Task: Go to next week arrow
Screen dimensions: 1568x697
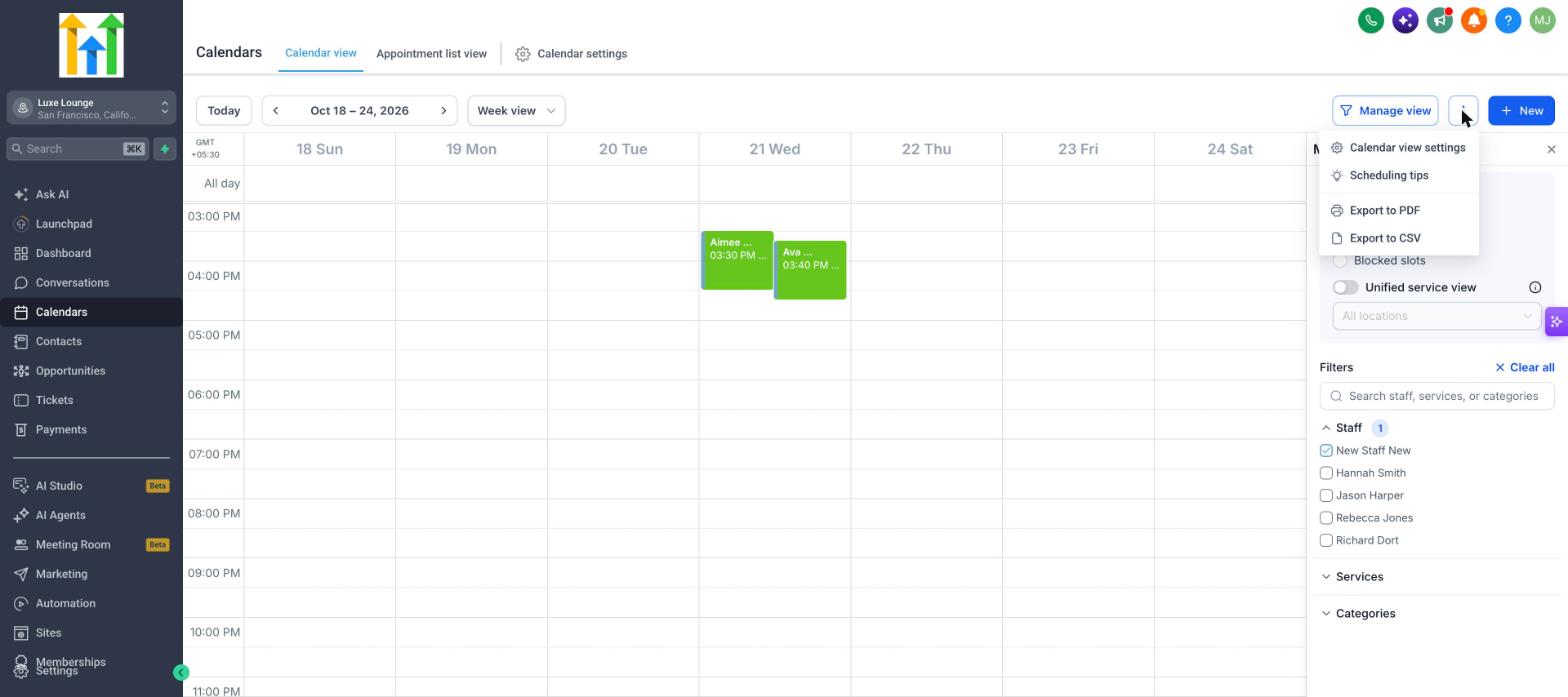Action: [443, 111]
